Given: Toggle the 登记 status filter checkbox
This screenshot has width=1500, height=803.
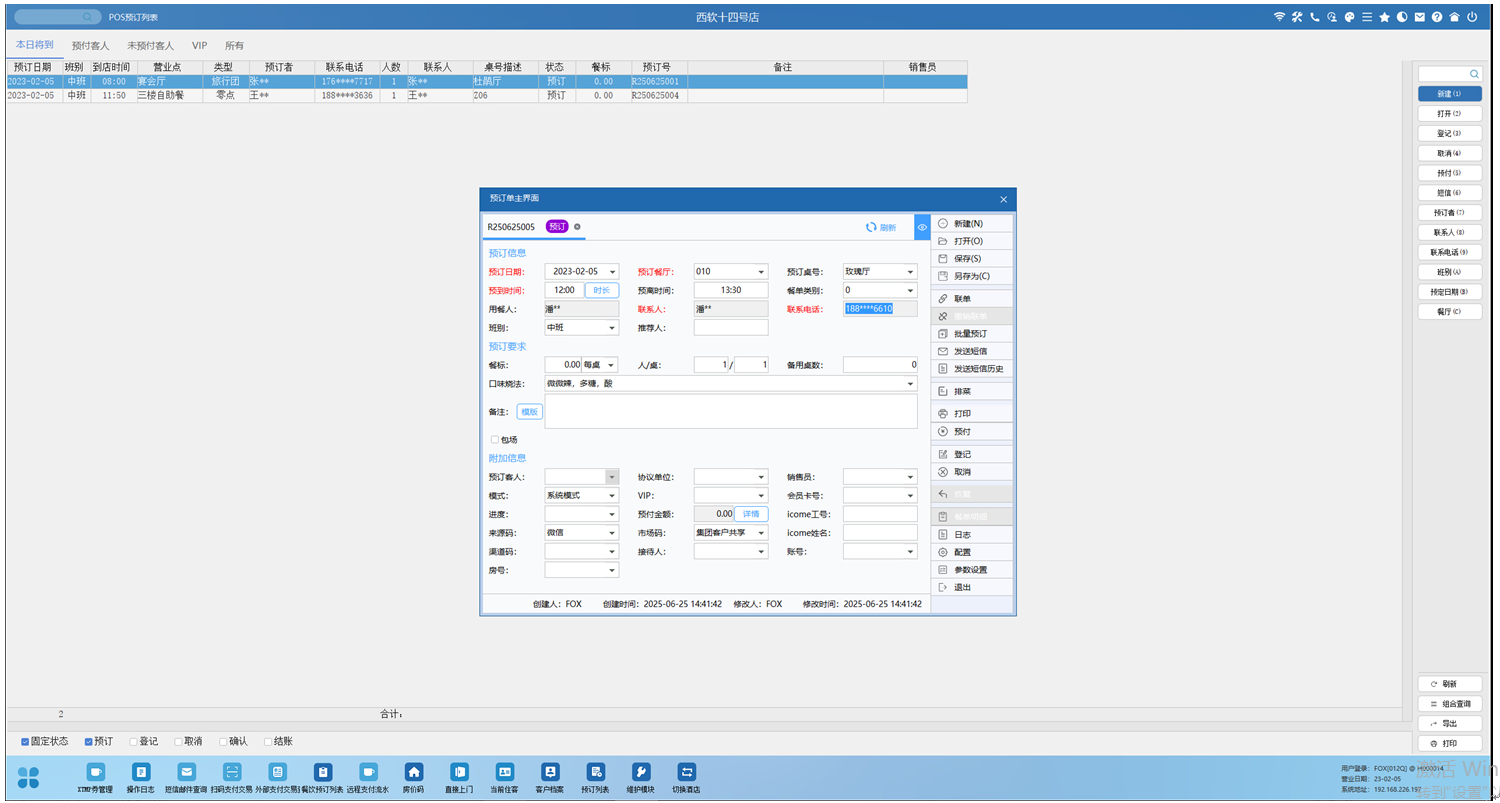Looking at the screenshot, I should coord(134,742).
